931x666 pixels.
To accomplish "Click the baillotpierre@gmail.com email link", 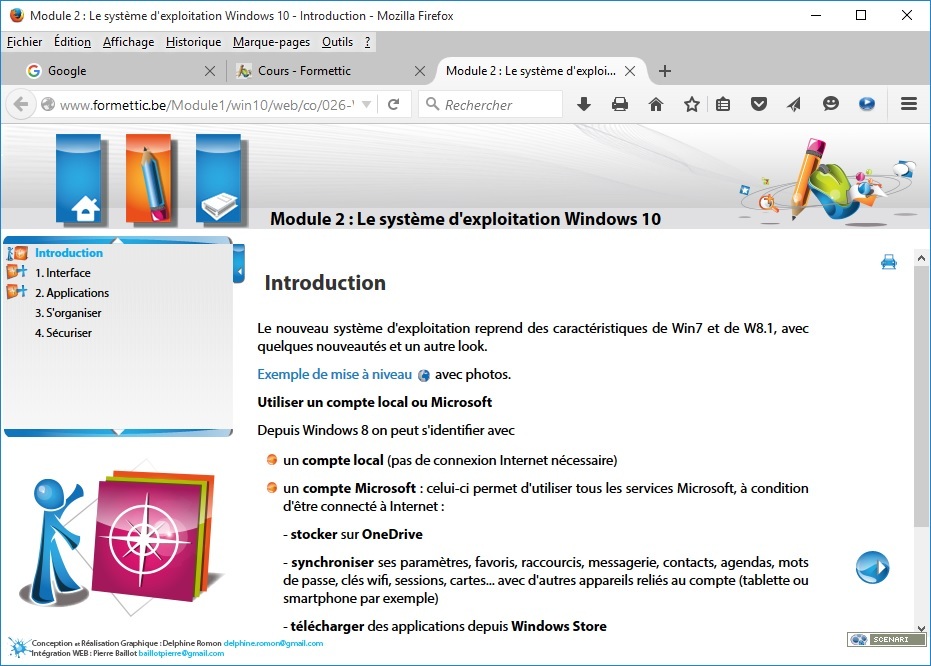I will pos(181,653).
